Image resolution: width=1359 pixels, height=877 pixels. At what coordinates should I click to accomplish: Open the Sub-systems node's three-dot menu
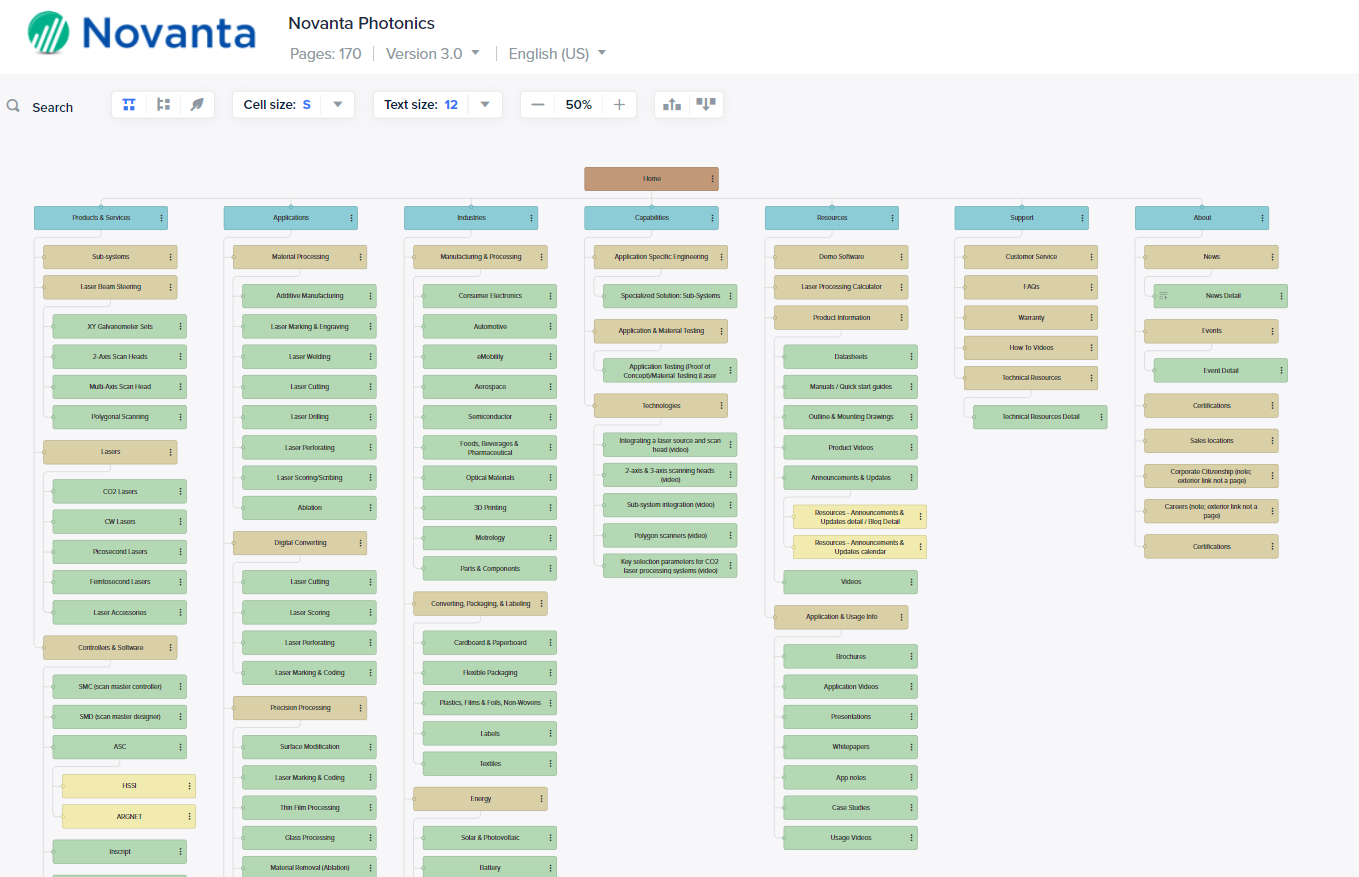pos(171,257)
